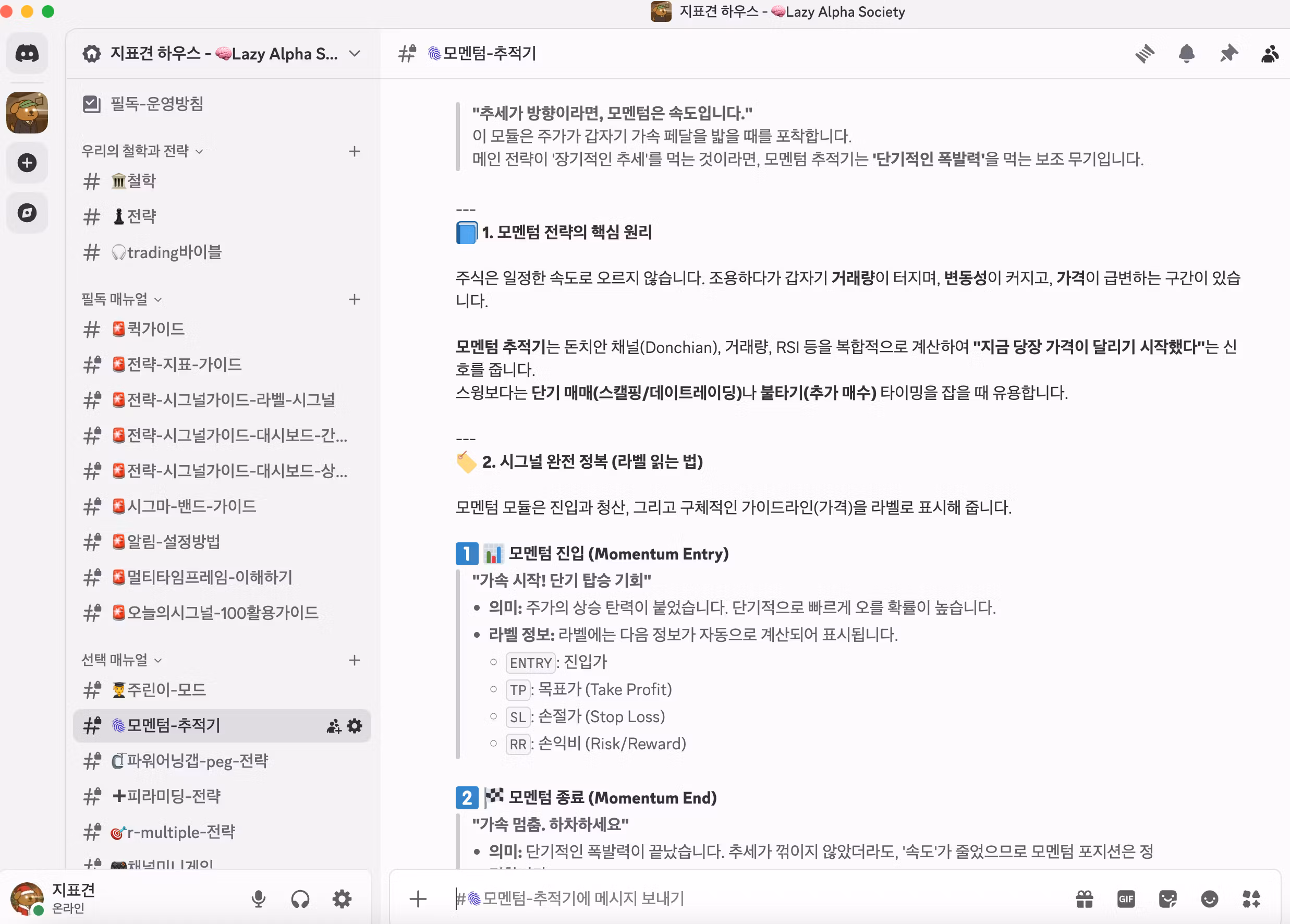Expand the server name dropdown menu
The height and width of the screenshot is (924, 1290).
355,54
